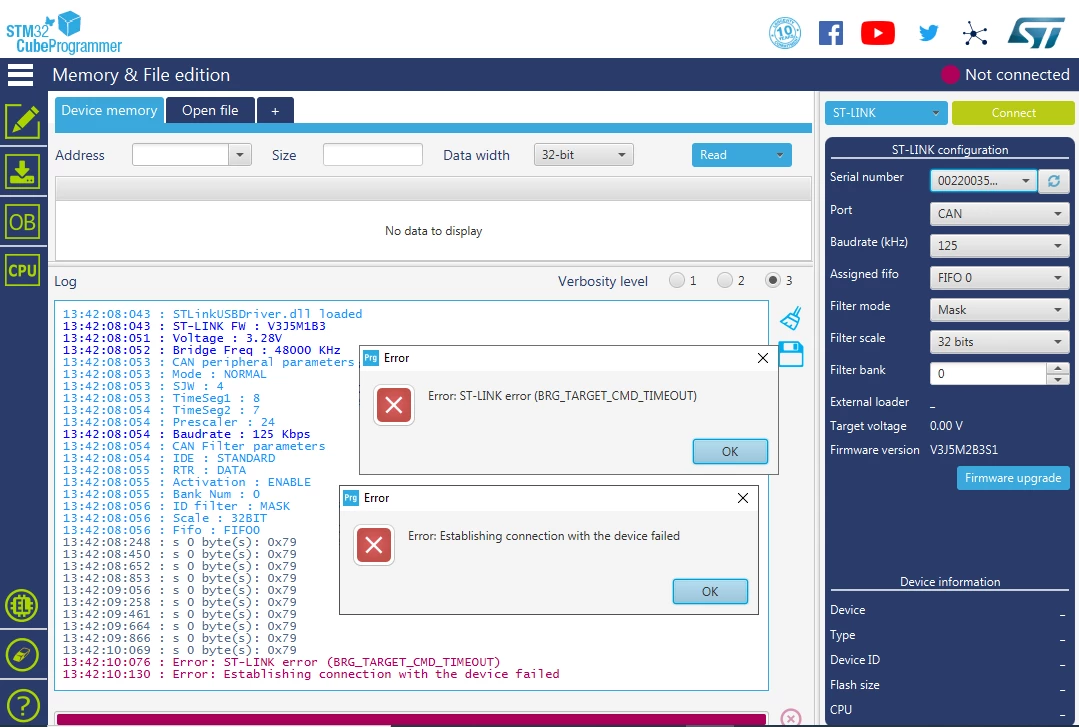Click the ST logo

pyautogui.click(x=1036, y=32)
